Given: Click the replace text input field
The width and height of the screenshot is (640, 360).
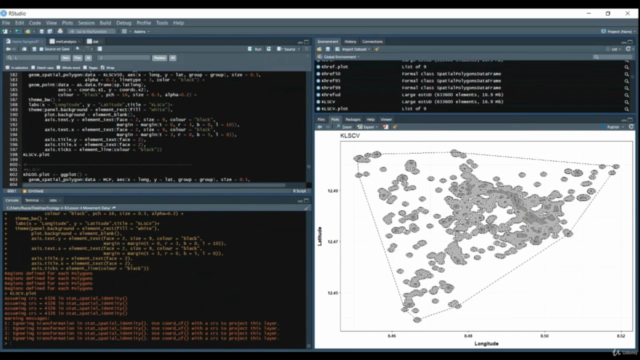Looking at the screenshot, I should coord(123,58).
